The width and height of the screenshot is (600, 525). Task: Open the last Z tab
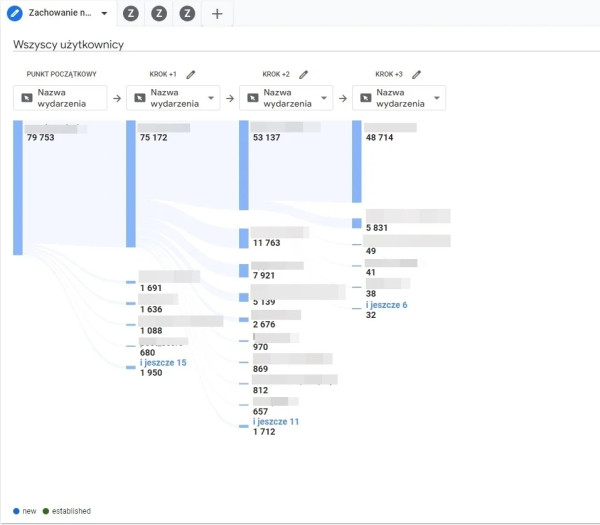coord(187,14)
